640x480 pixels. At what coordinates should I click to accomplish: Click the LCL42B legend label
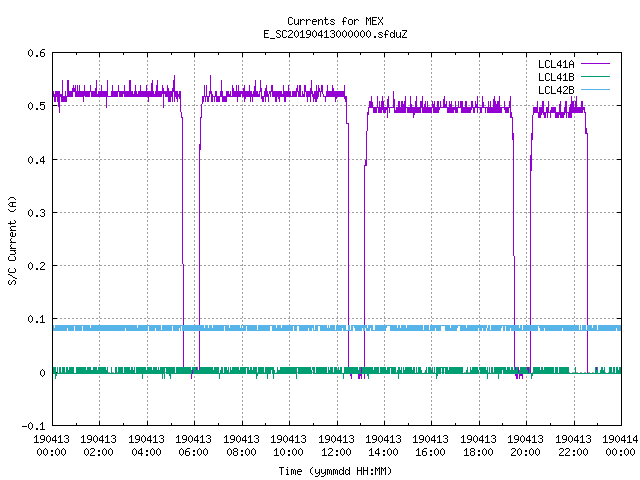(x=556, y=90)
